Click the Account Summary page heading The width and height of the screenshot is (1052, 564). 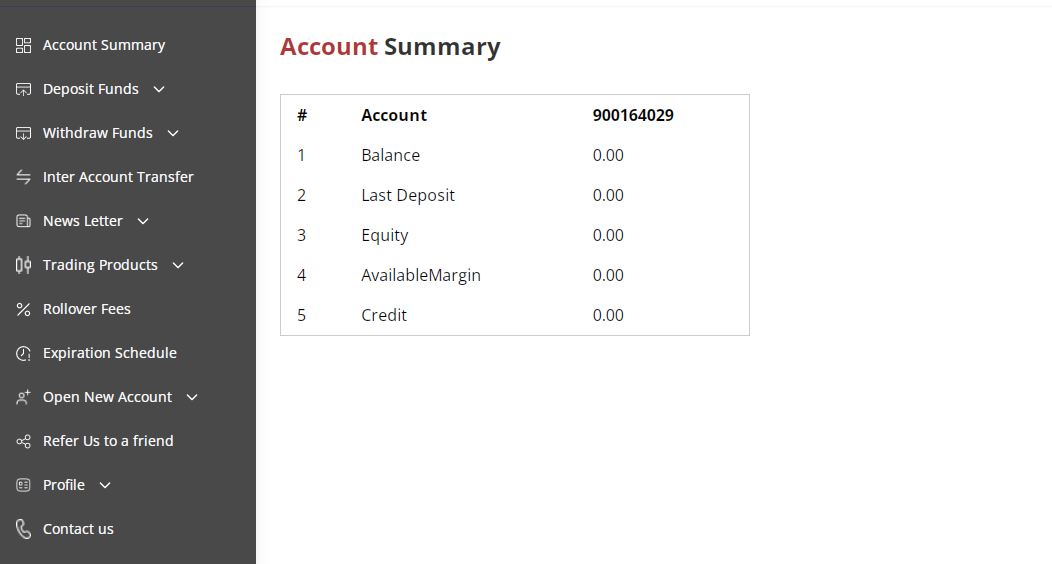(x=390, y=47)
